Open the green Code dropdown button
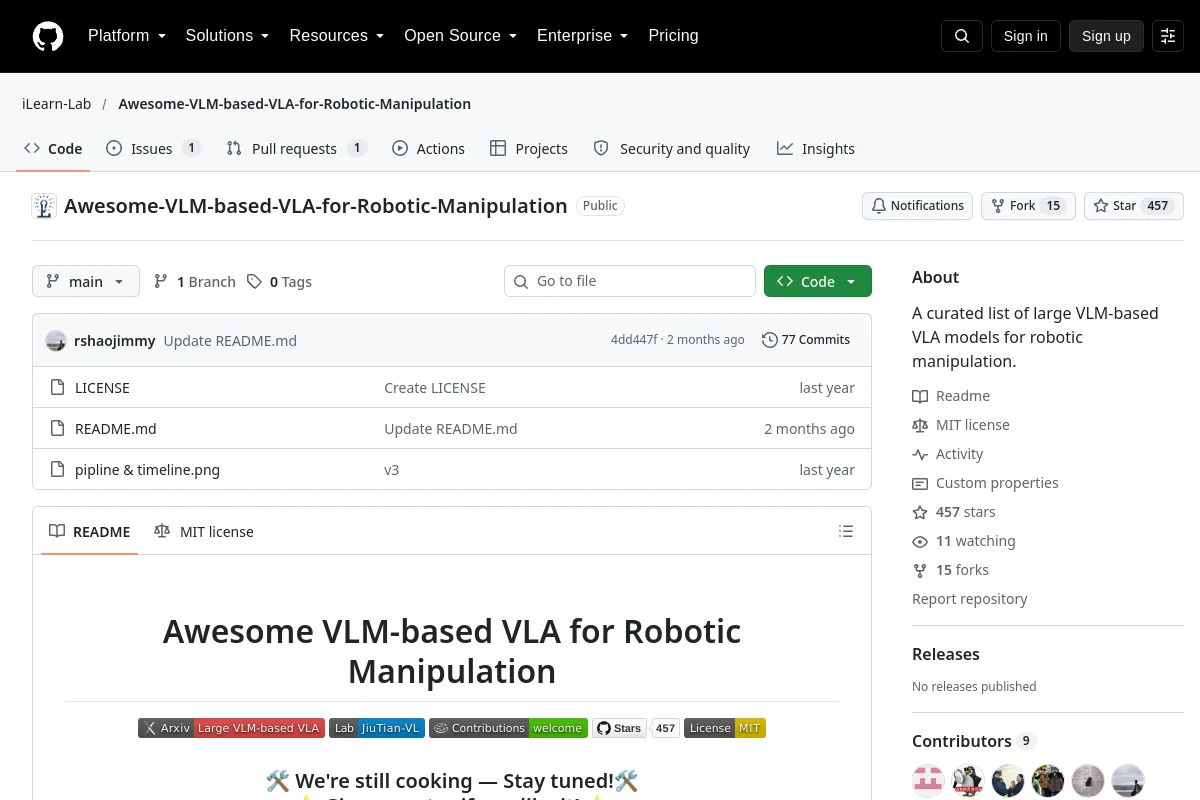Image resolution: width=1200 pixels, height=800 pixels. [818, 282]
